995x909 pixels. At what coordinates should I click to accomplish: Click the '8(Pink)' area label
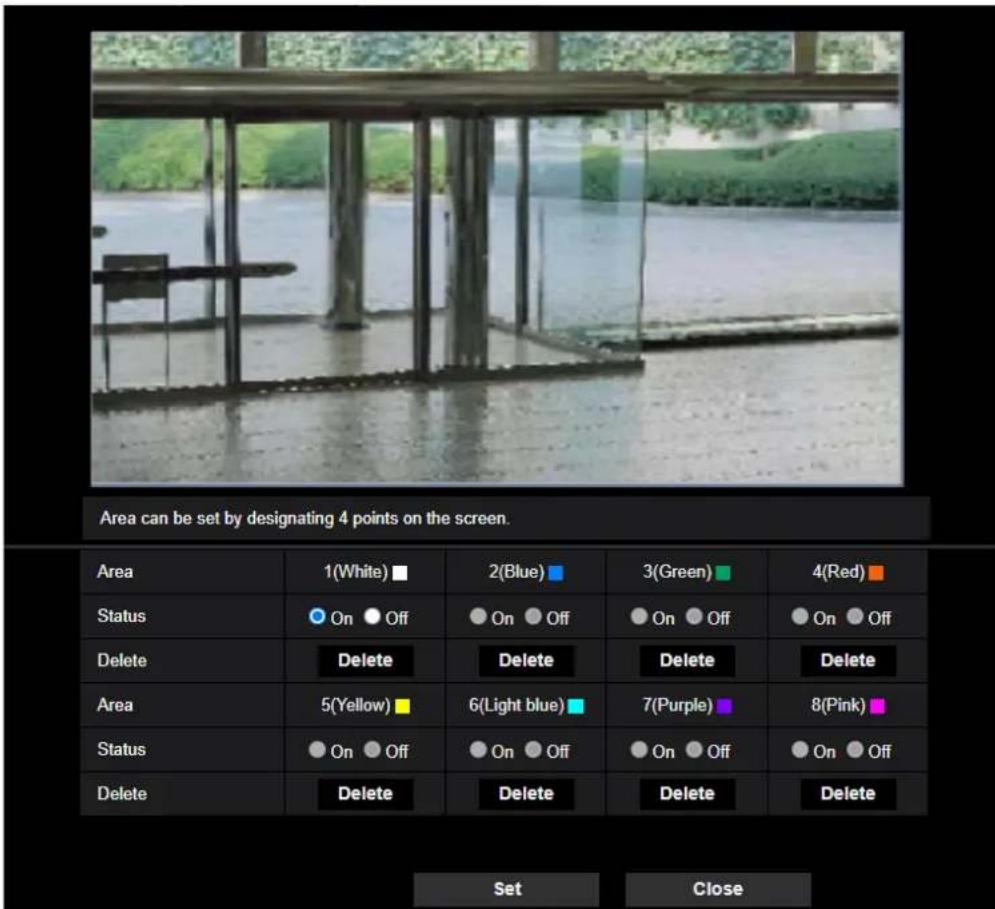[x=838, y=705]
